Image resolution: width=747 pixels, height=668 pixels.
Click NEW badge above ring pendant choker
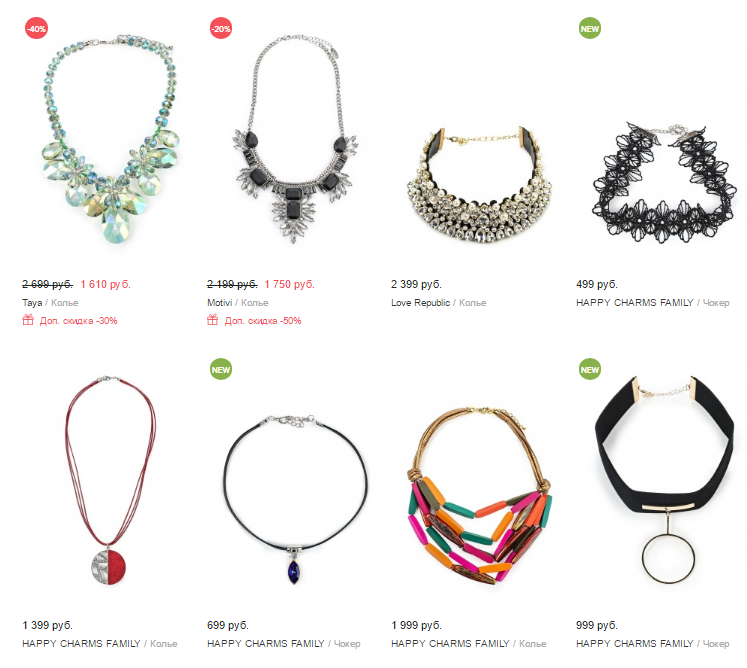tap(590, 369)
